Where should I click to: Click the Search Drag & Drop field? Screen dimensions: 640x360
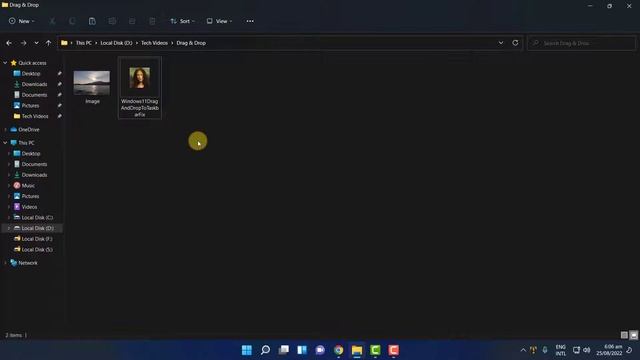coord(582,43)
